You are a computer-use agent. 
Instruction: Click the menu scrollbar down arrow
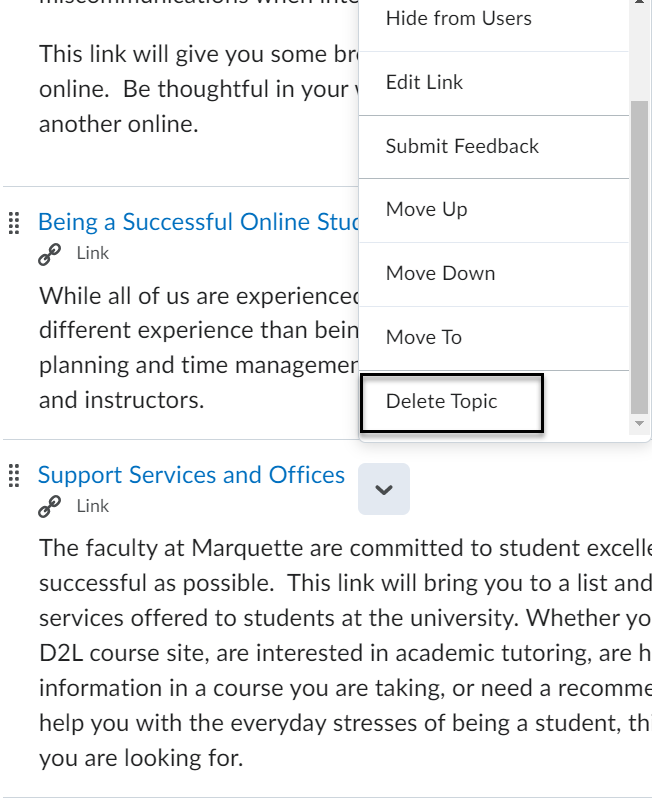point(640,424)
